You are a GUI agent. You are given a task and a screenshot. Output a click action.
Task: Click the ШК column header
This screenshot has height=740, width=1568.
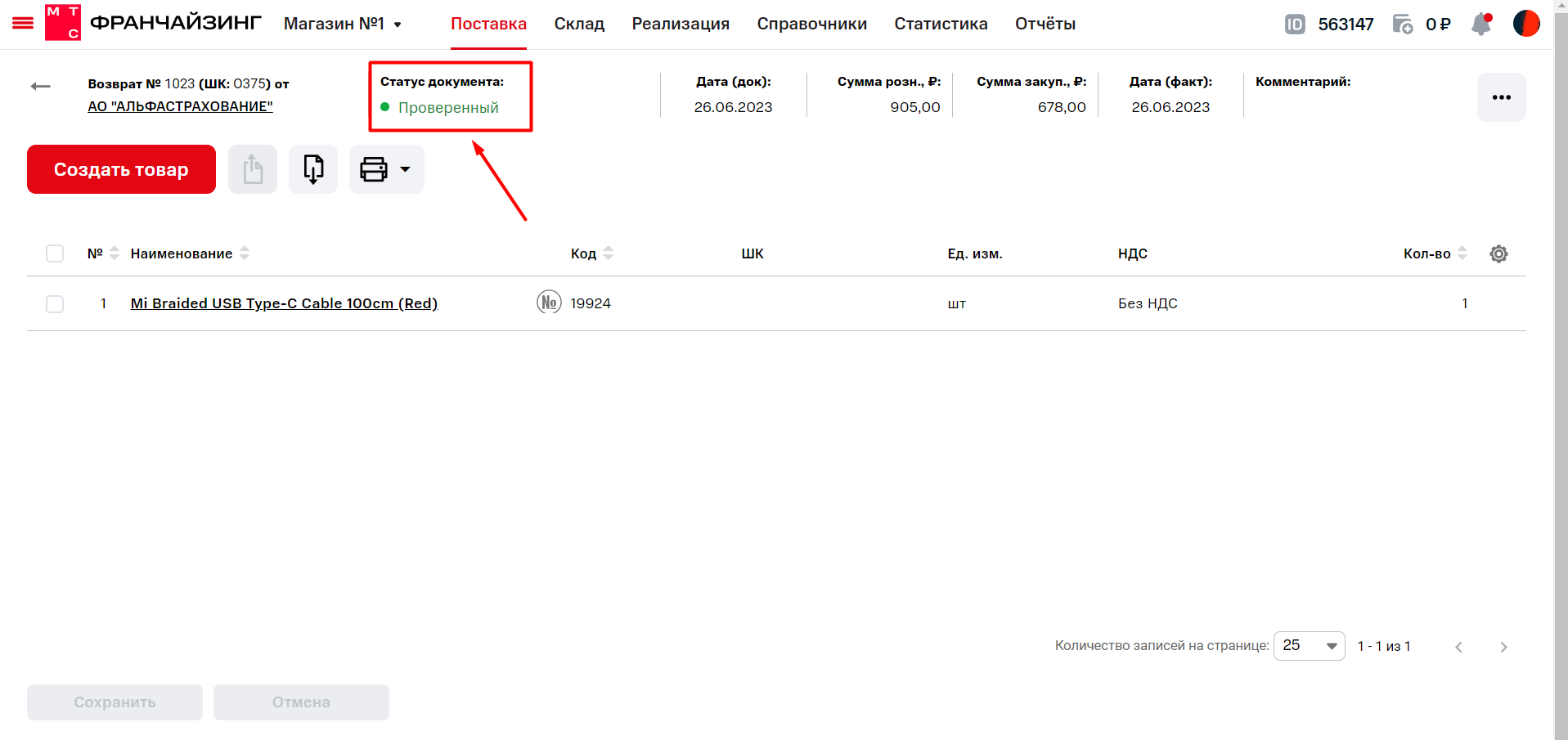753,253
